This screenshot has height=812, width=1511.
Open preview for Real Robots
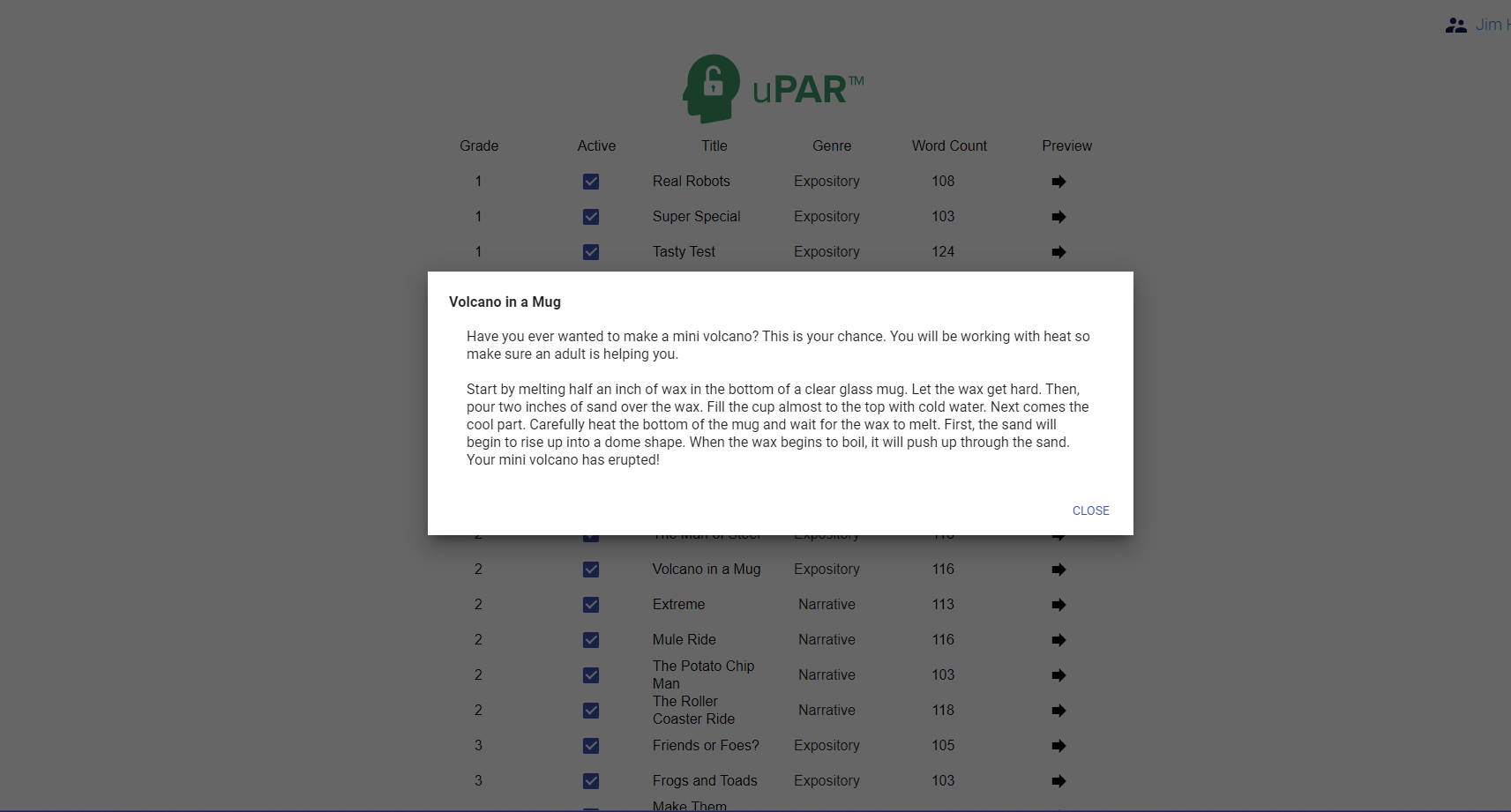(1058, 182)
